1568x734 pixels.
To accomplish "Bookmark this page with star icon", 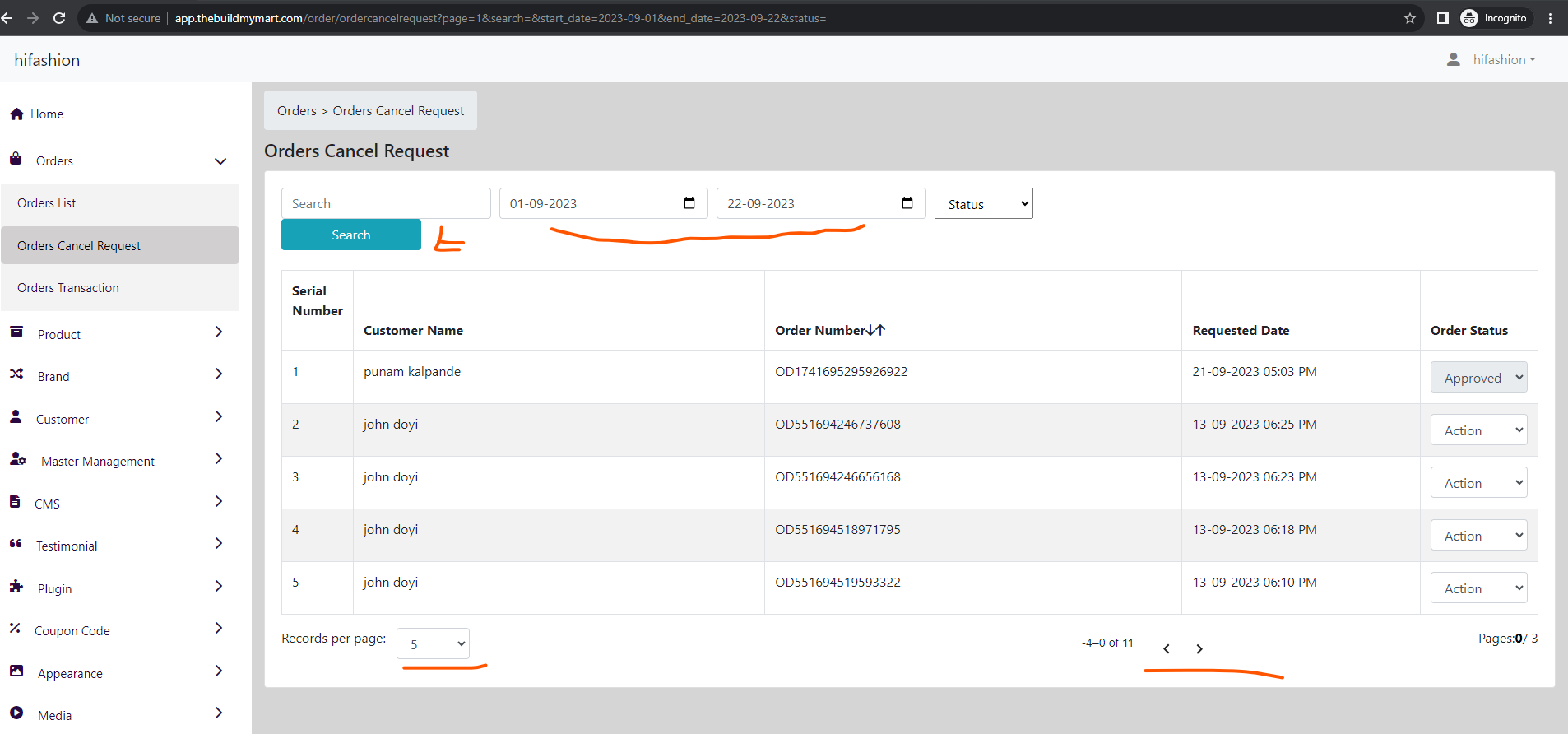I will [x=1410, y=18].
